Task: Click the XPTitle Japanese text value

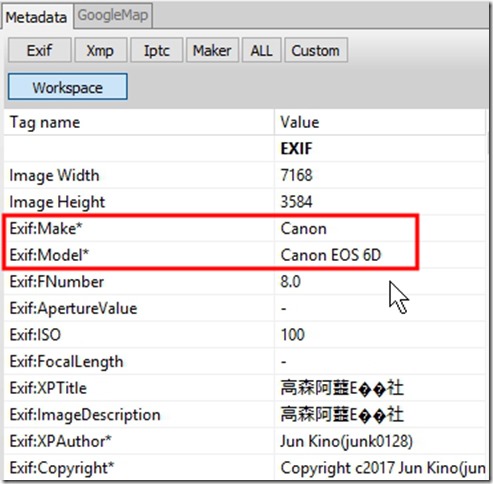Action: coord(342,388)
